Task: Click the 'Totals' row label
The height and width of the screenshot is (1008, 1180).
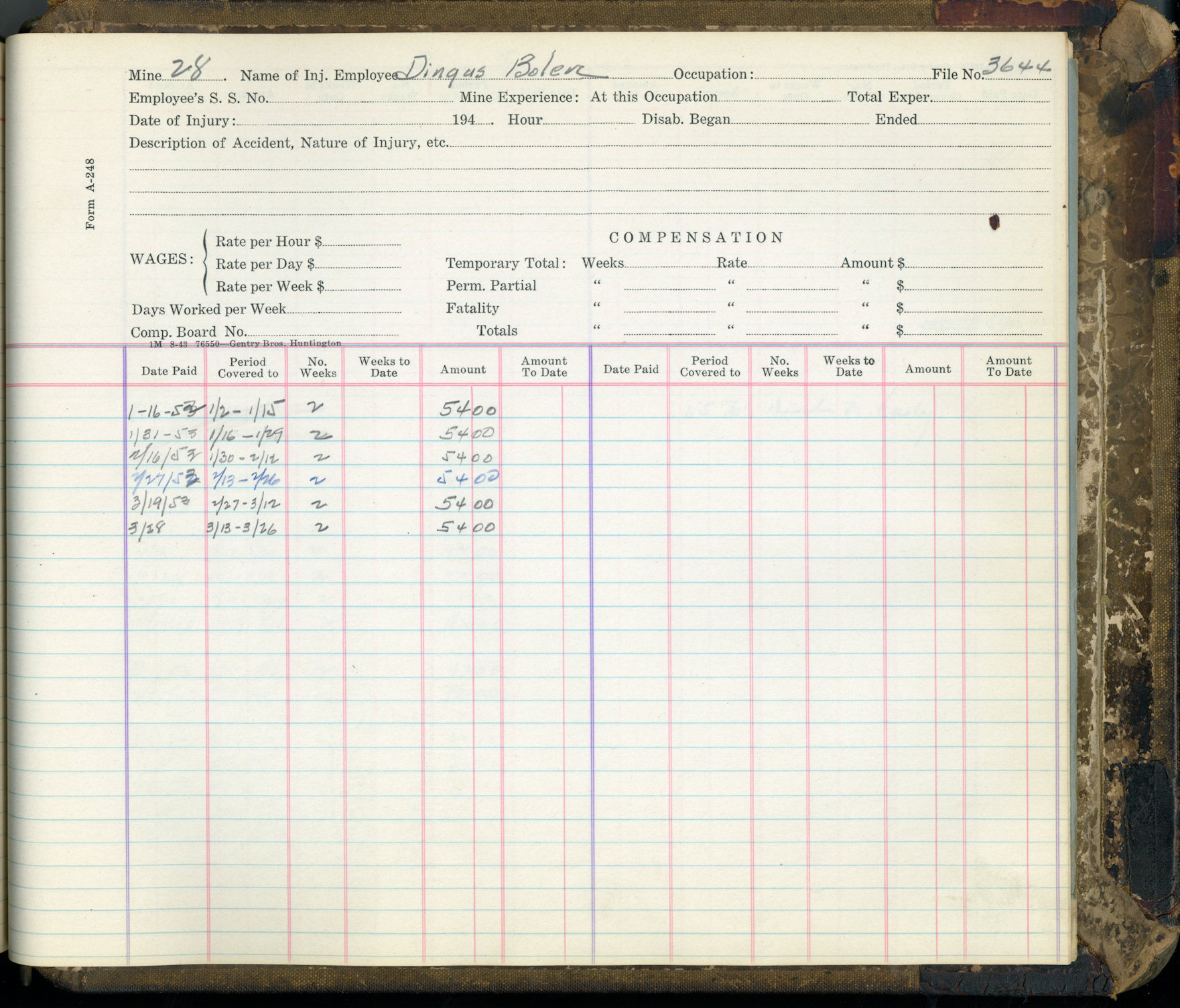Action: [x=497, y=331]
